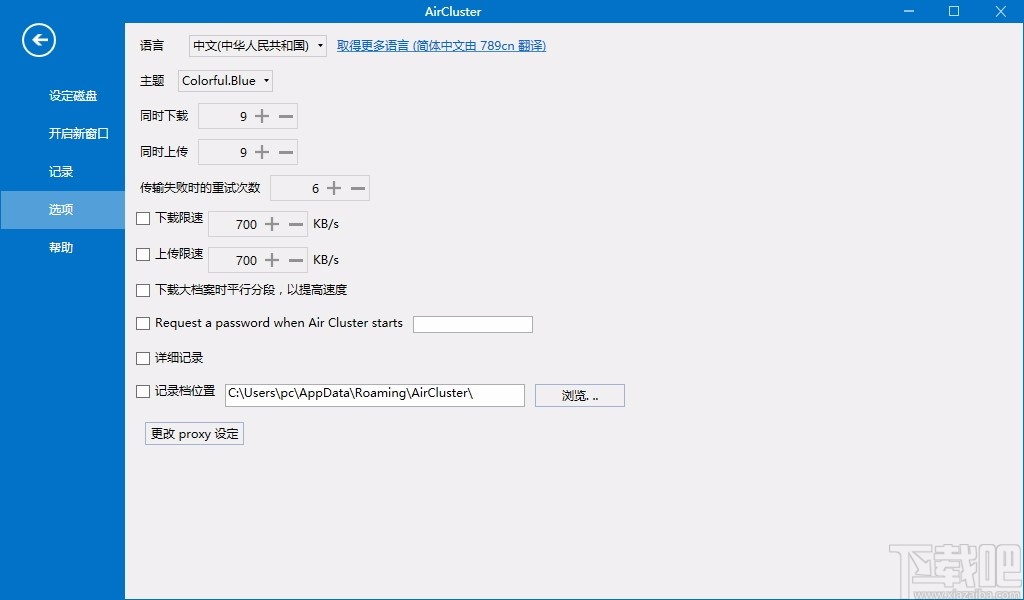Expand parallel segmented download option checkbox
Viewport: 1024px width, 600px height.
click(143, 290)
